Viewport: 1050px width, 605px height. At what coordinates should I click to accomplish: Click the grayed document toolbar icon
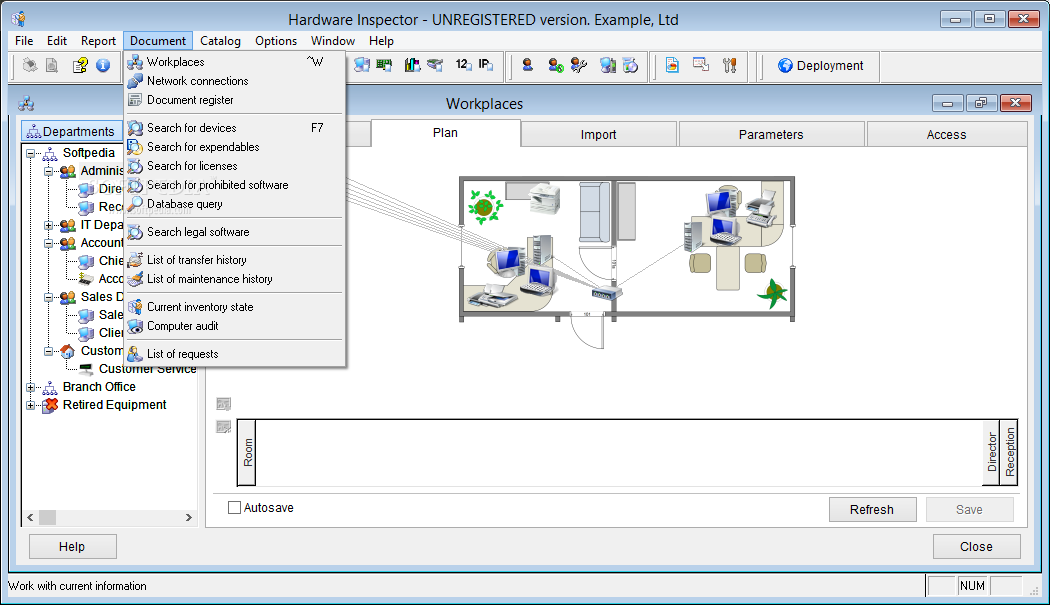[52, 65]
